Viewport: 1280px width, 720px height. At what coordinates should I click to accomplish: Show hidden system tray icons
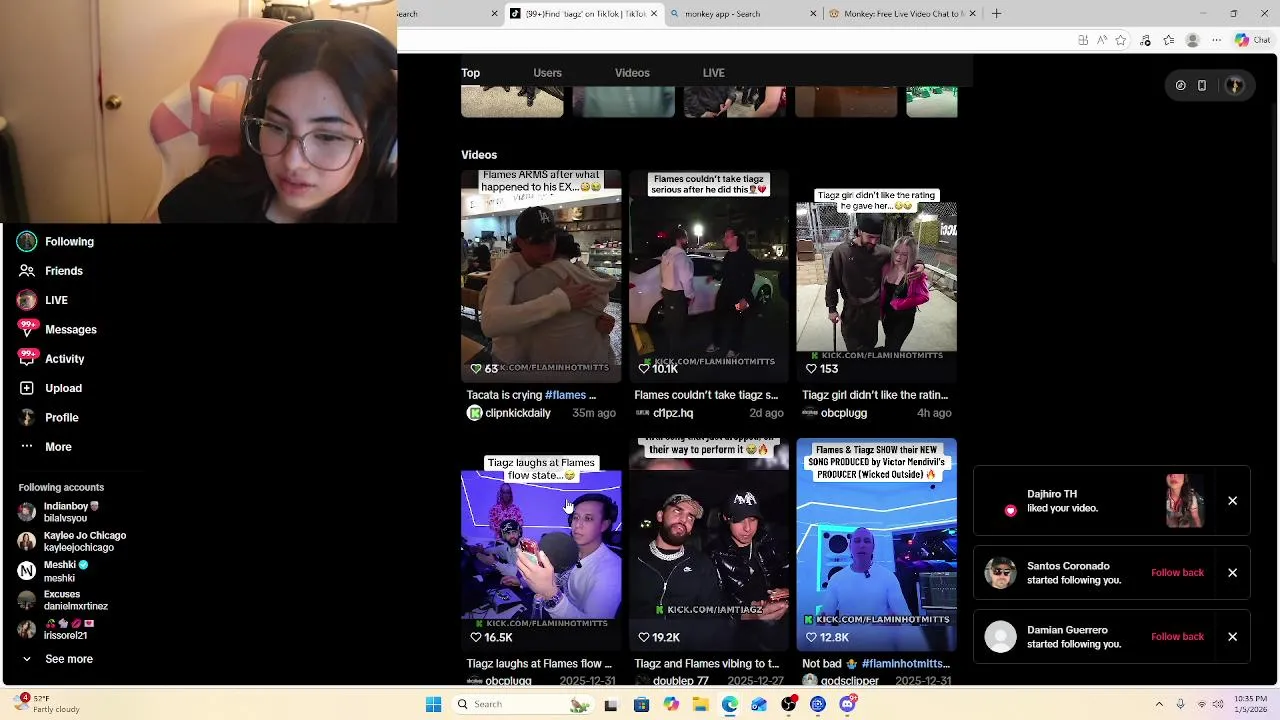pos(1159,704)
